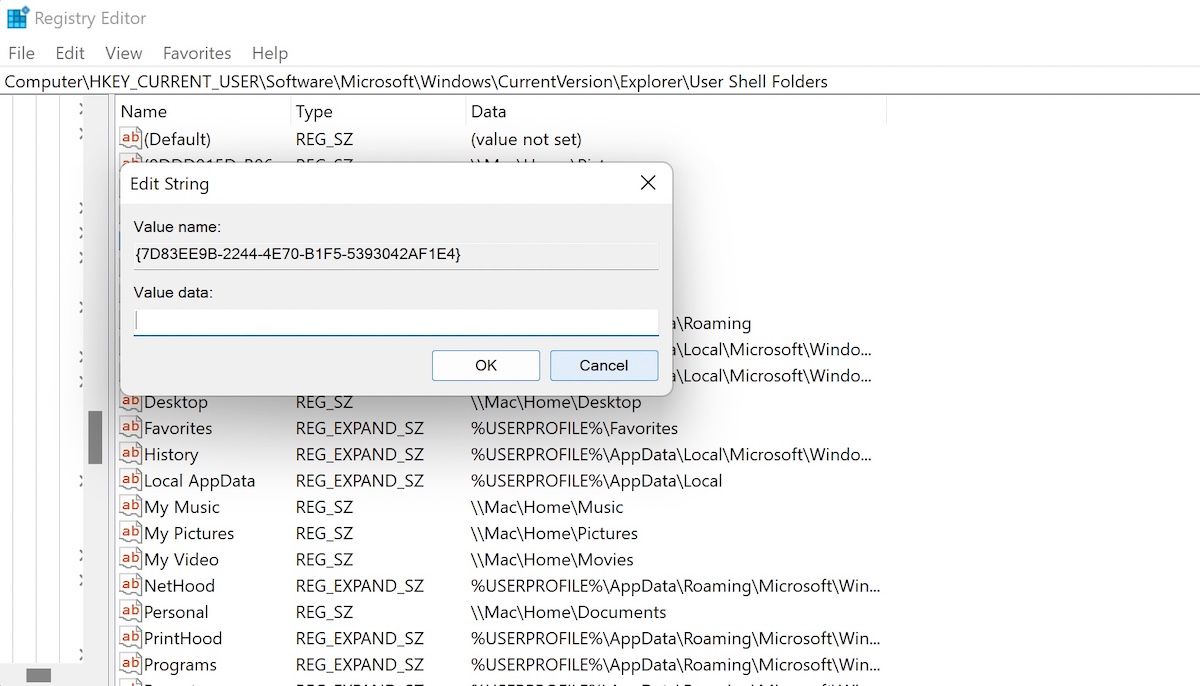Select the PrintHood value icon
Screen dimensions: 1200x686
coord(130,638)
